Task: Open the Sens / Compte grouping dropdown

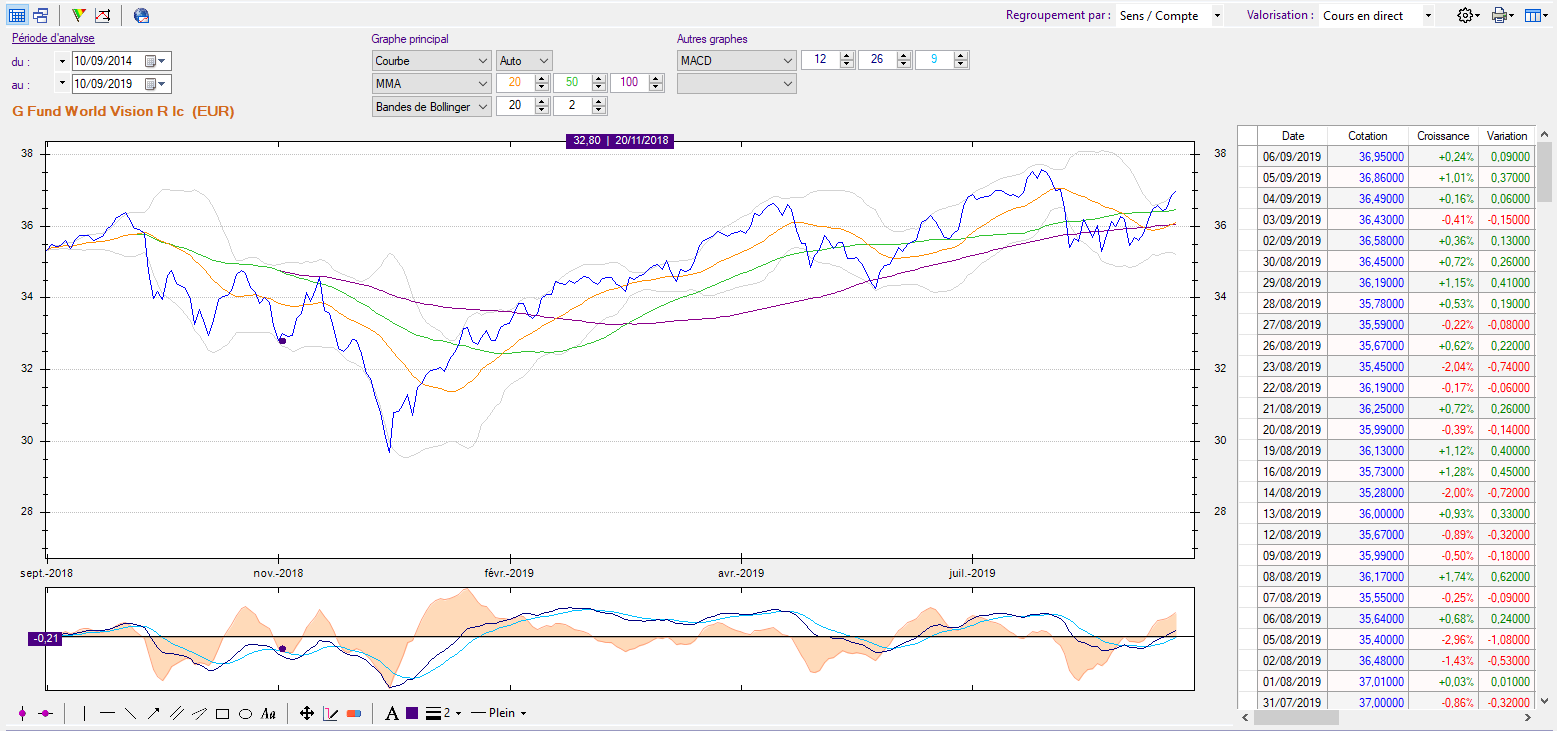Action: point(1170,16)
